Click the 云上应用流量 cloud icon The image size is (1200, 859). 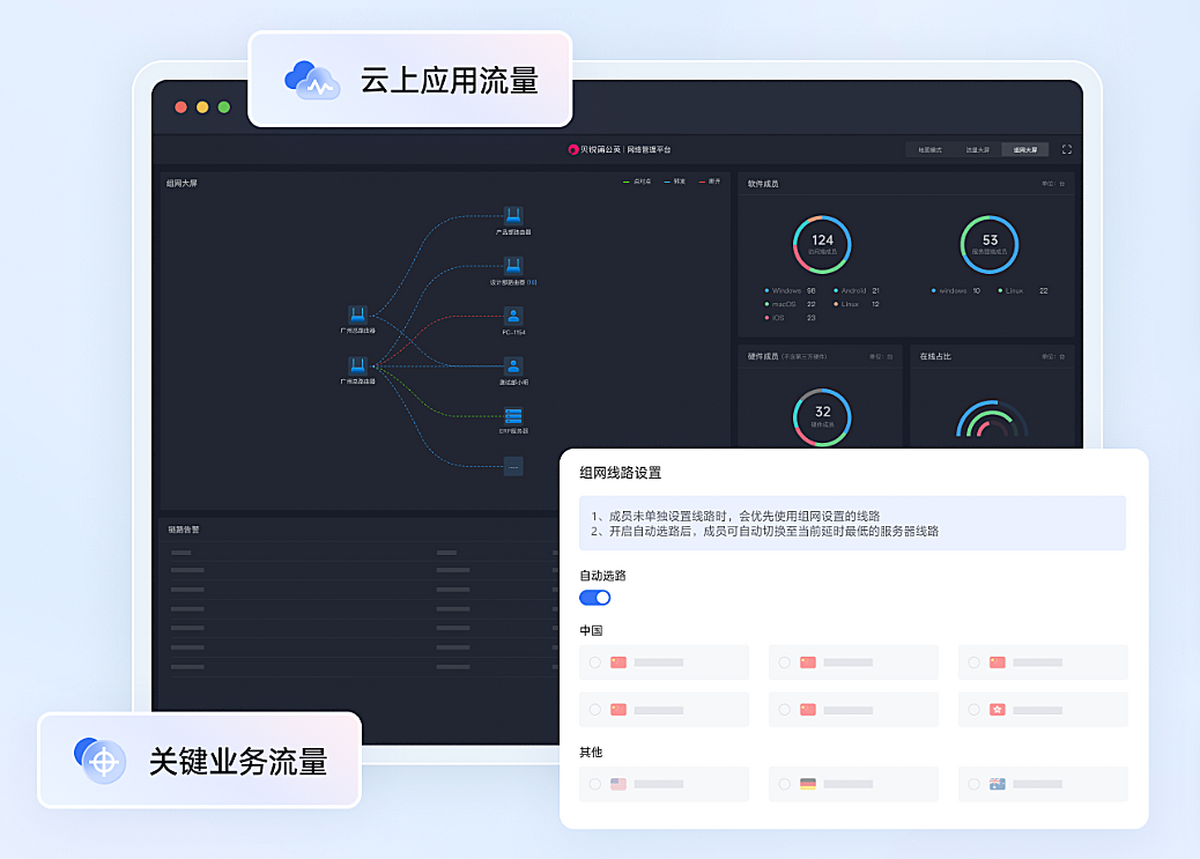[x=311, y=80]
